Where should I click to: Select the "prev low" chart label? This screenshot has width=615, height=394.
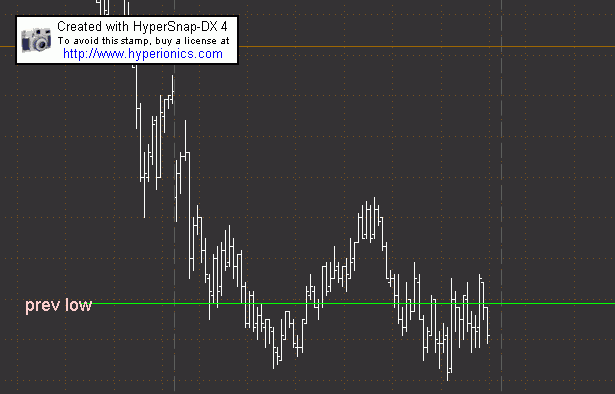tap(58, 305)
